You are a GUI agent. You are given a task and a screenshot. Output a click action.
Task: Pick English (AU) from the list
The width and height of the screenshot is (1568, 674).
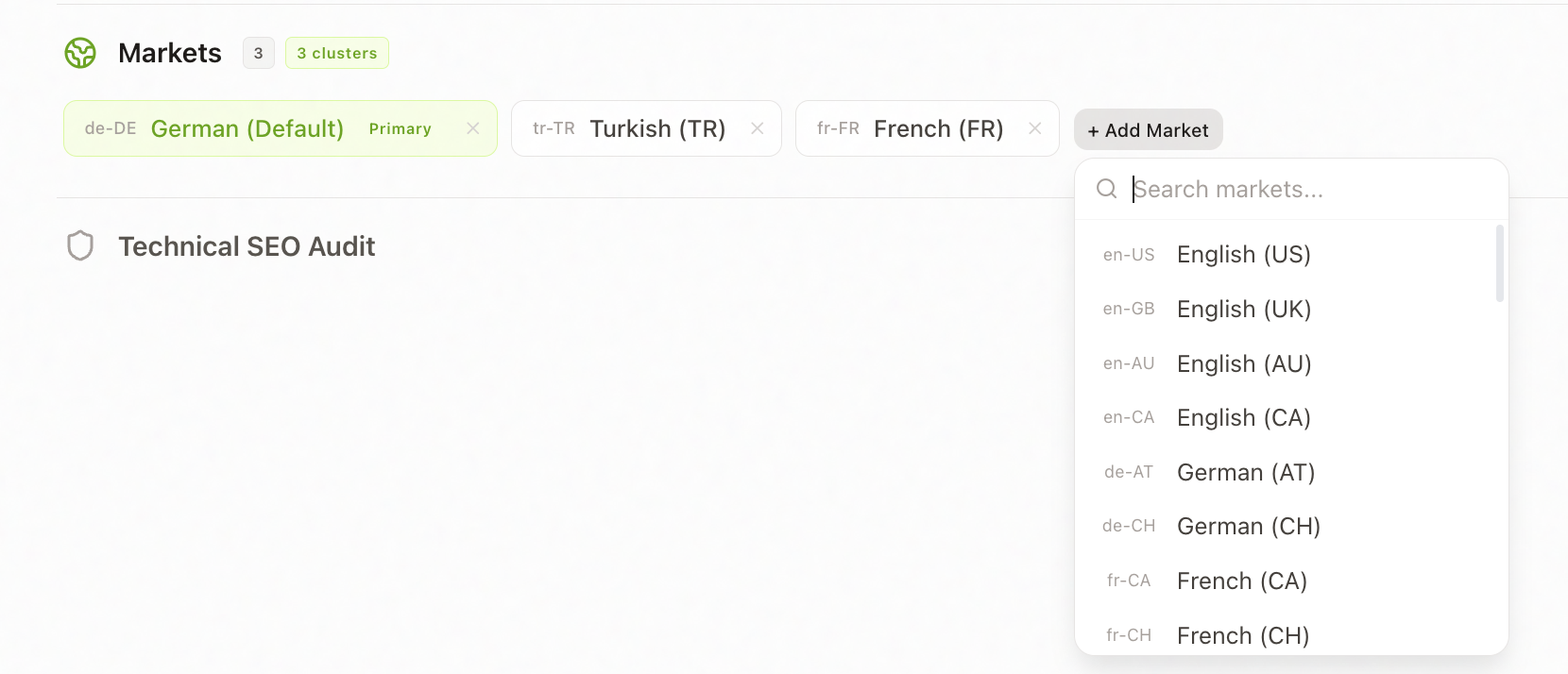tap(1286, 363)
